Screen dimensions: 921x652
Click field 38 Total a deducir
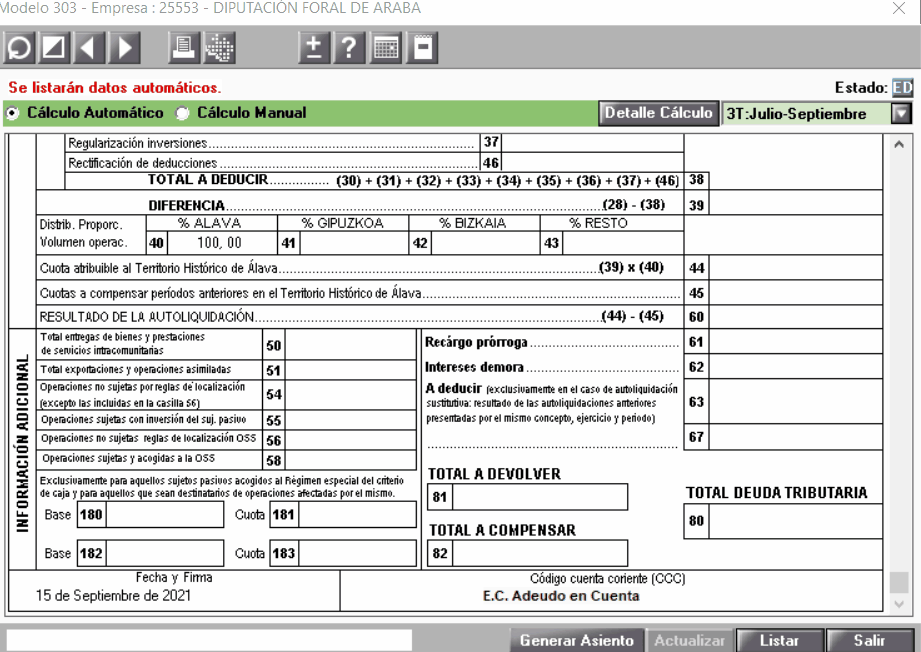pos(795,180)
